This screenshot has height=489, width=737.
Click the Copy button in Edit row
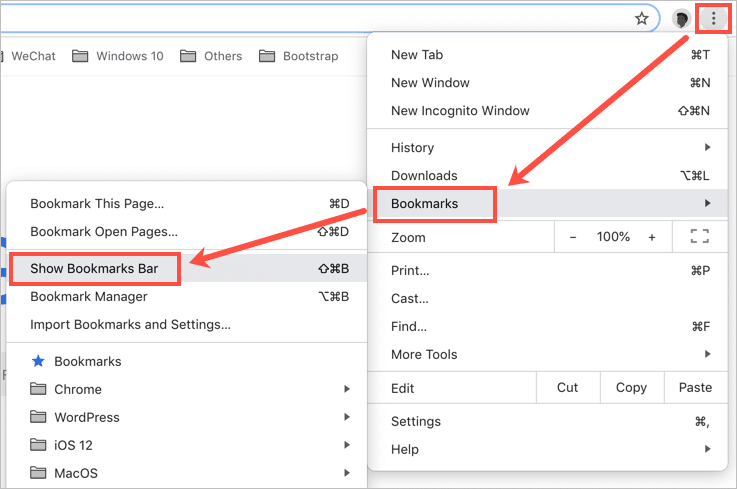pos(631,387)
